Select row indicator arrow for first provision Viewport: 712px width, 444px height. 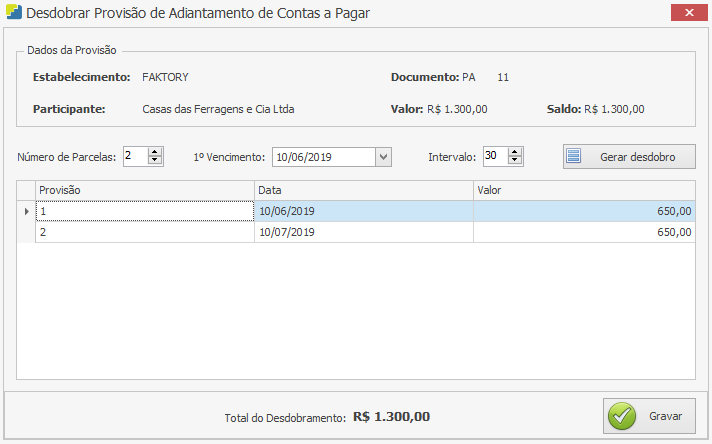coord(26,212)
